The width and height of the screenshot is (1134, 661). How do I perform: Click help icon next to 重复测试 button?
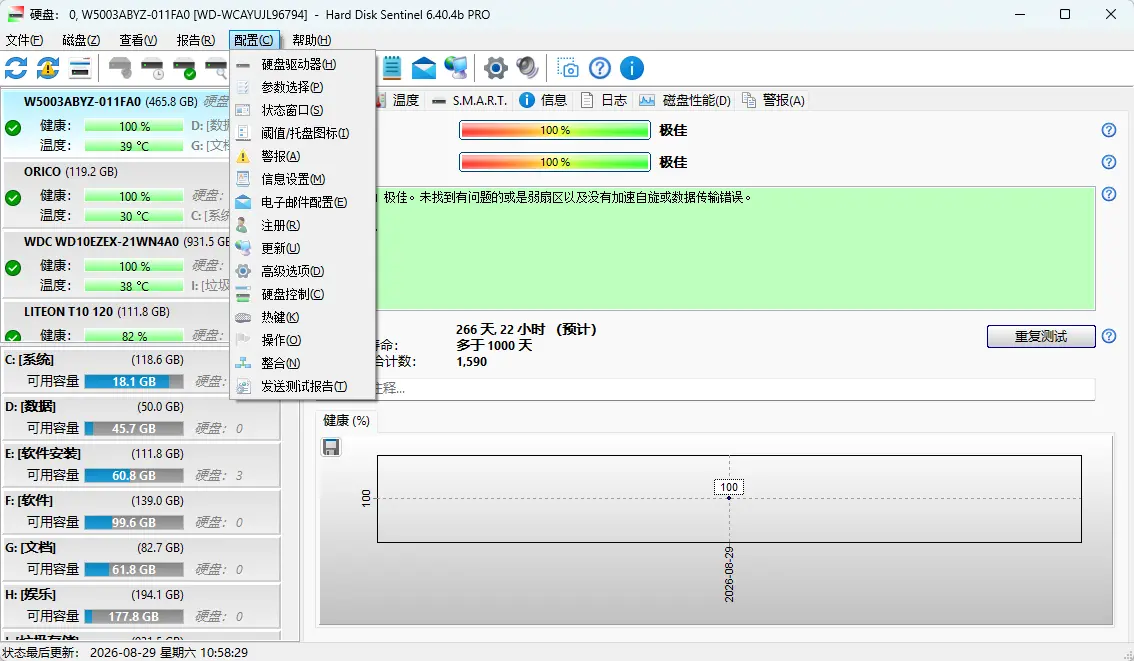click(x=1109, y=336)
